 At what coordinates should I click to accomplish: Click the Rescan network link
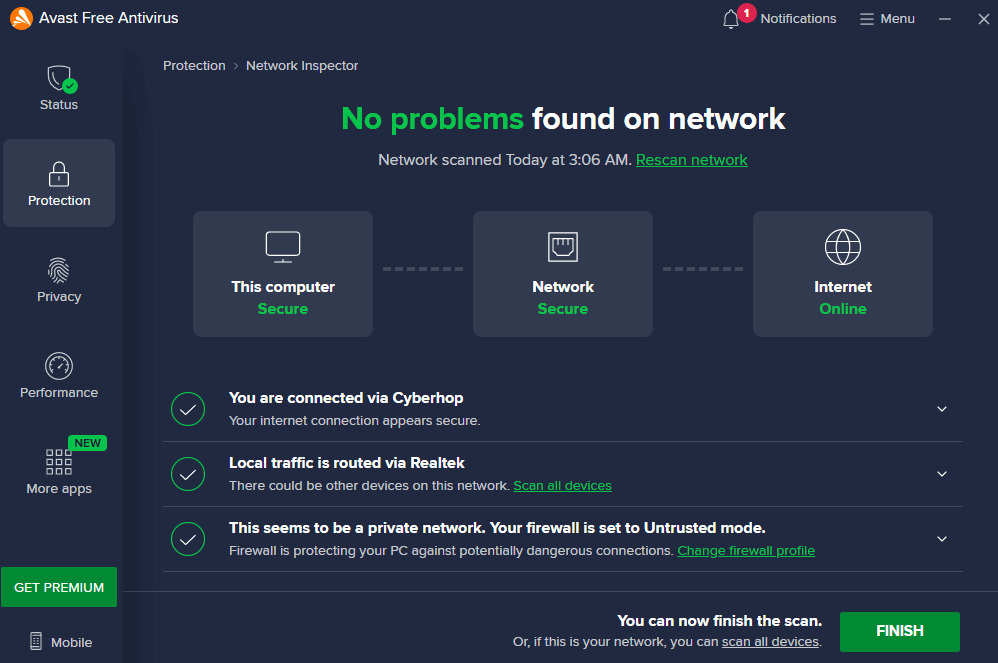click(691, 160)
